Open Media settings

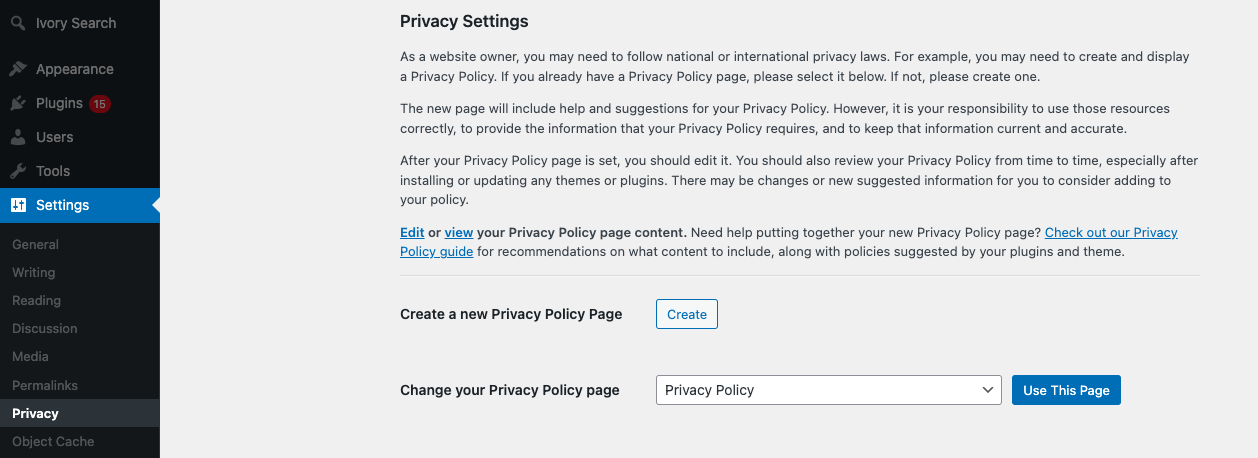point(30,356)
